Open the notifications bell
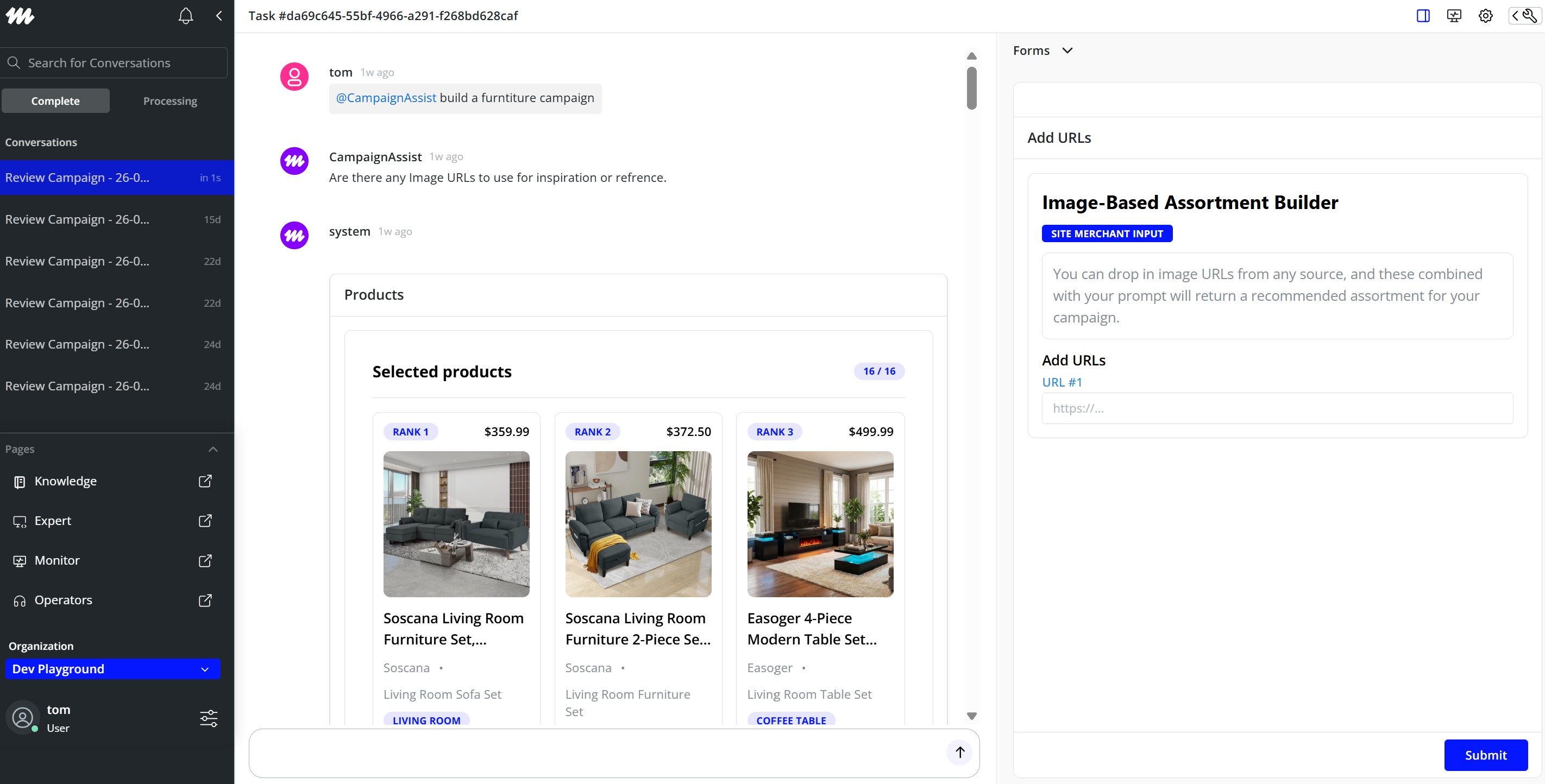Image resolution: width=1545 pixels, height=784 pixels. click(185, 16)
